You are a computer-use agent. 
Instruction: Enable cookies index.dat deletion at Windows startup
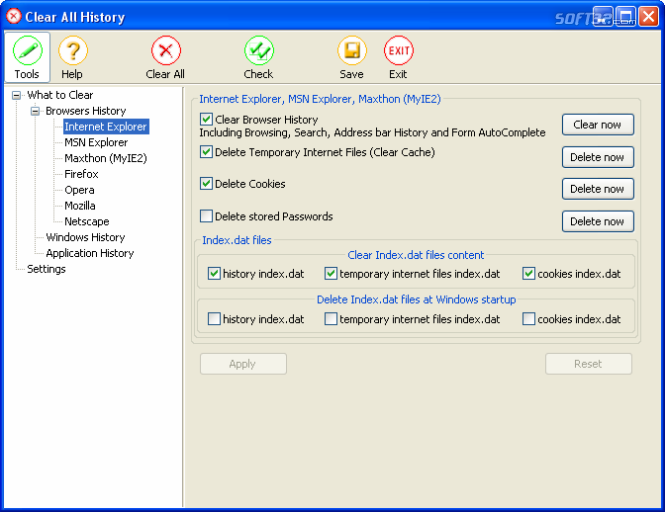[x=528, y=319]
